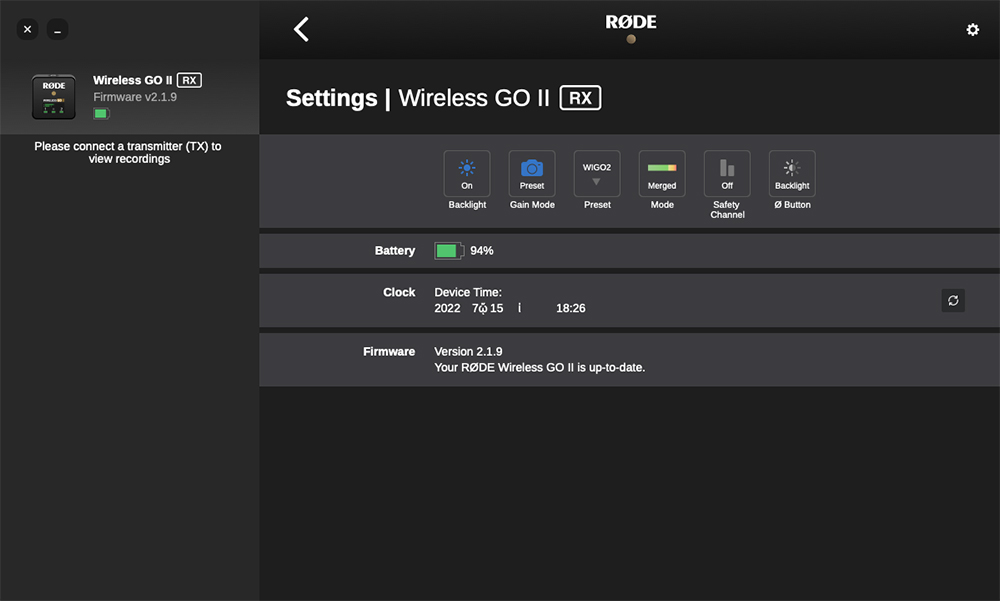Select "Firmware v2.1.9" in sidebar
Viewport: 1000px width, 601px height.
tap(135, 97)
